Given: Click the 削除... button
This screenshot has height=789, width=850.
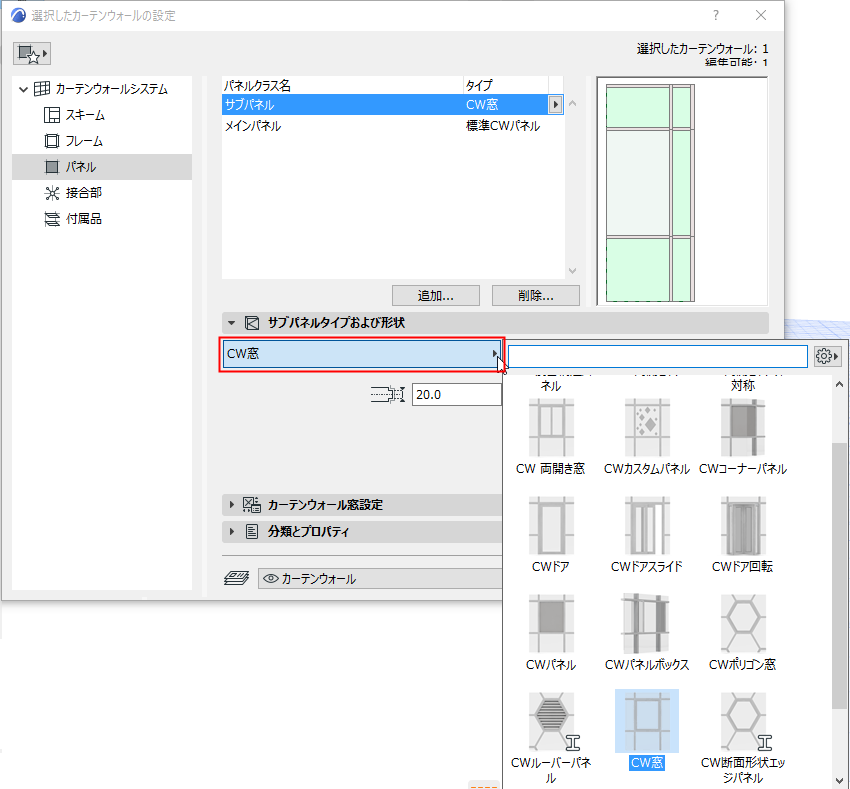Looking at the screenshot, I should coord(536,296).
